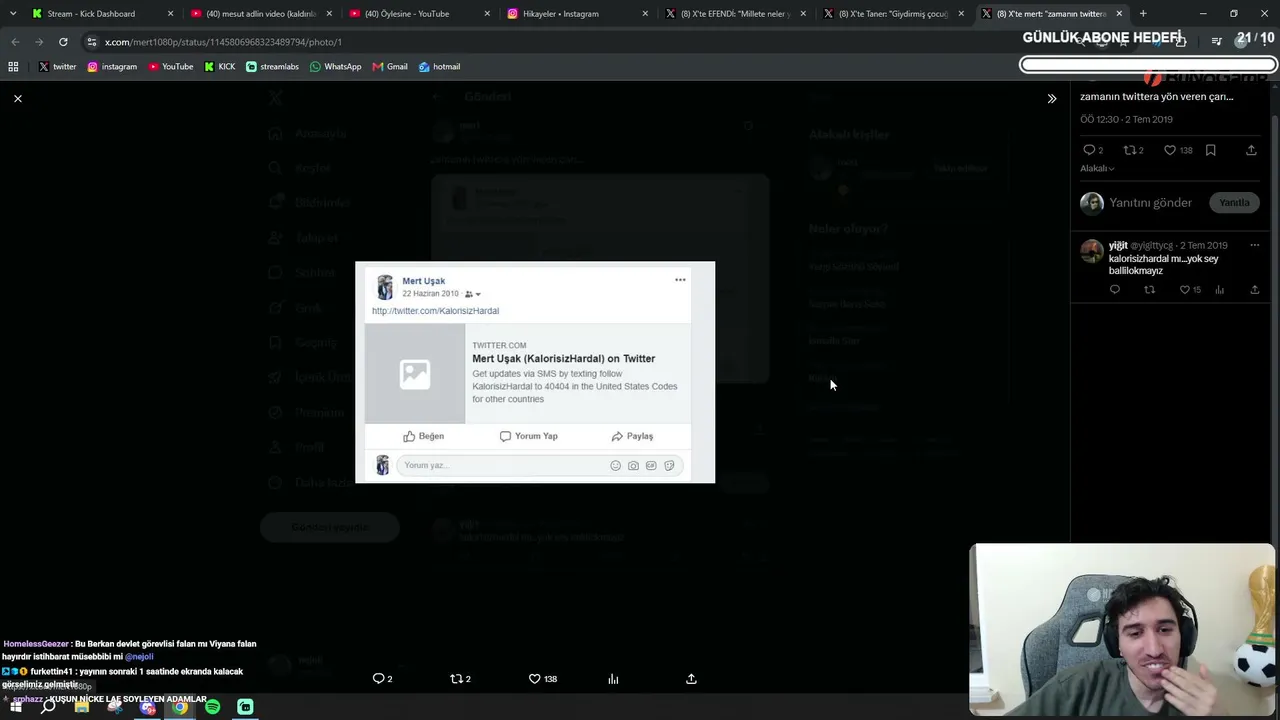Open tweet analytics icon below the photo
The width and height of the screenshot is (1280, 720).
click(613, 679)
